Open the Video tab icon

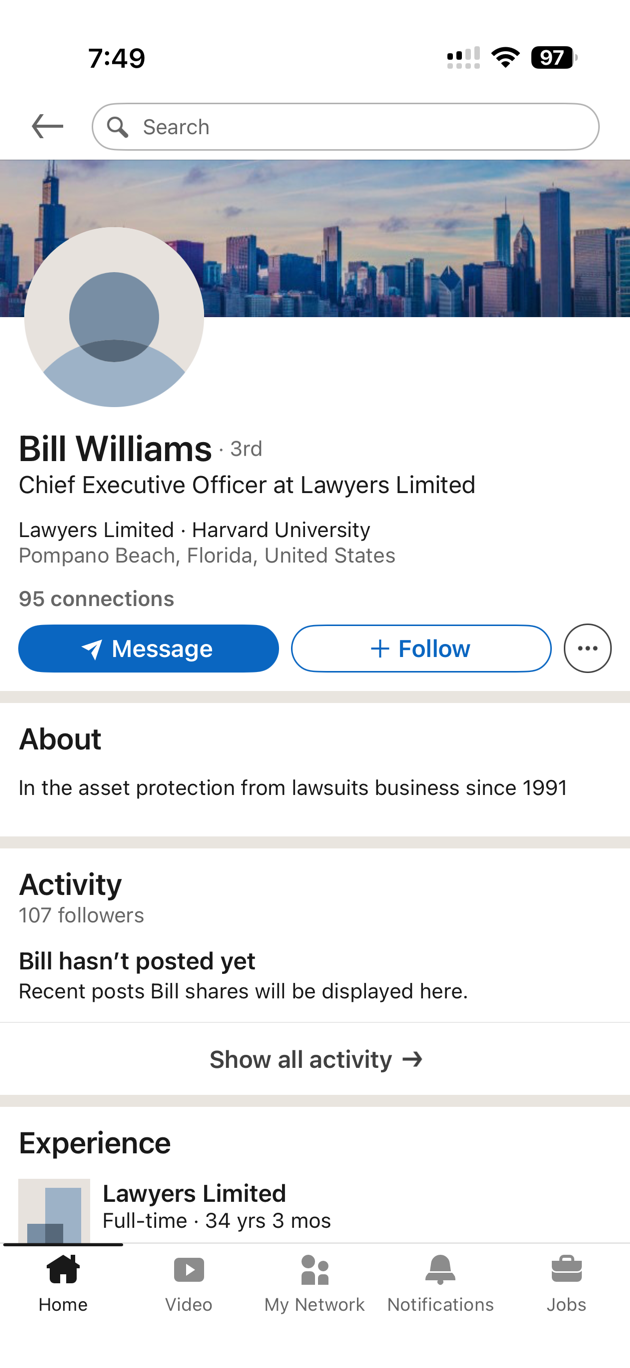pyautogui.click(x=189, y=1270)
